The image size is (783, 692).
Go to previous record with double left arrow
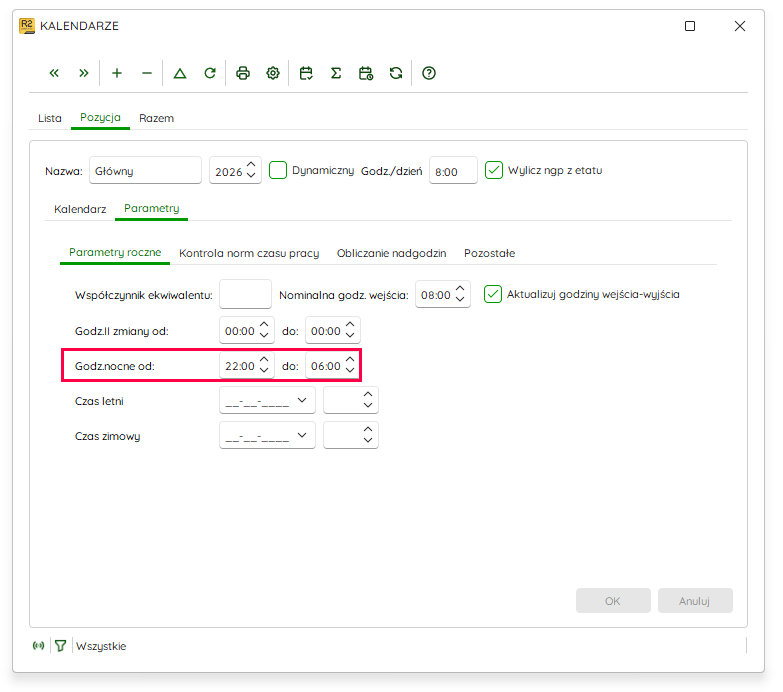[54, 73]
